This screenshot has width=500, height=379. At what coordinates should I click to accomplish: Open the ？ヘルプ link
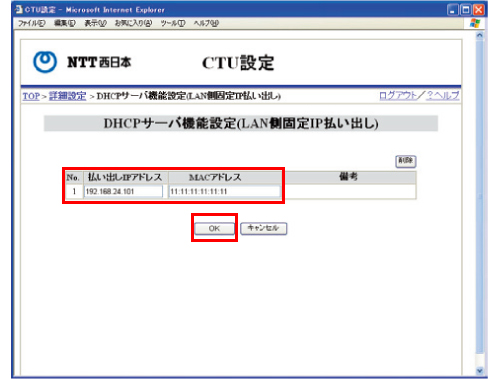tap(443, 96)
